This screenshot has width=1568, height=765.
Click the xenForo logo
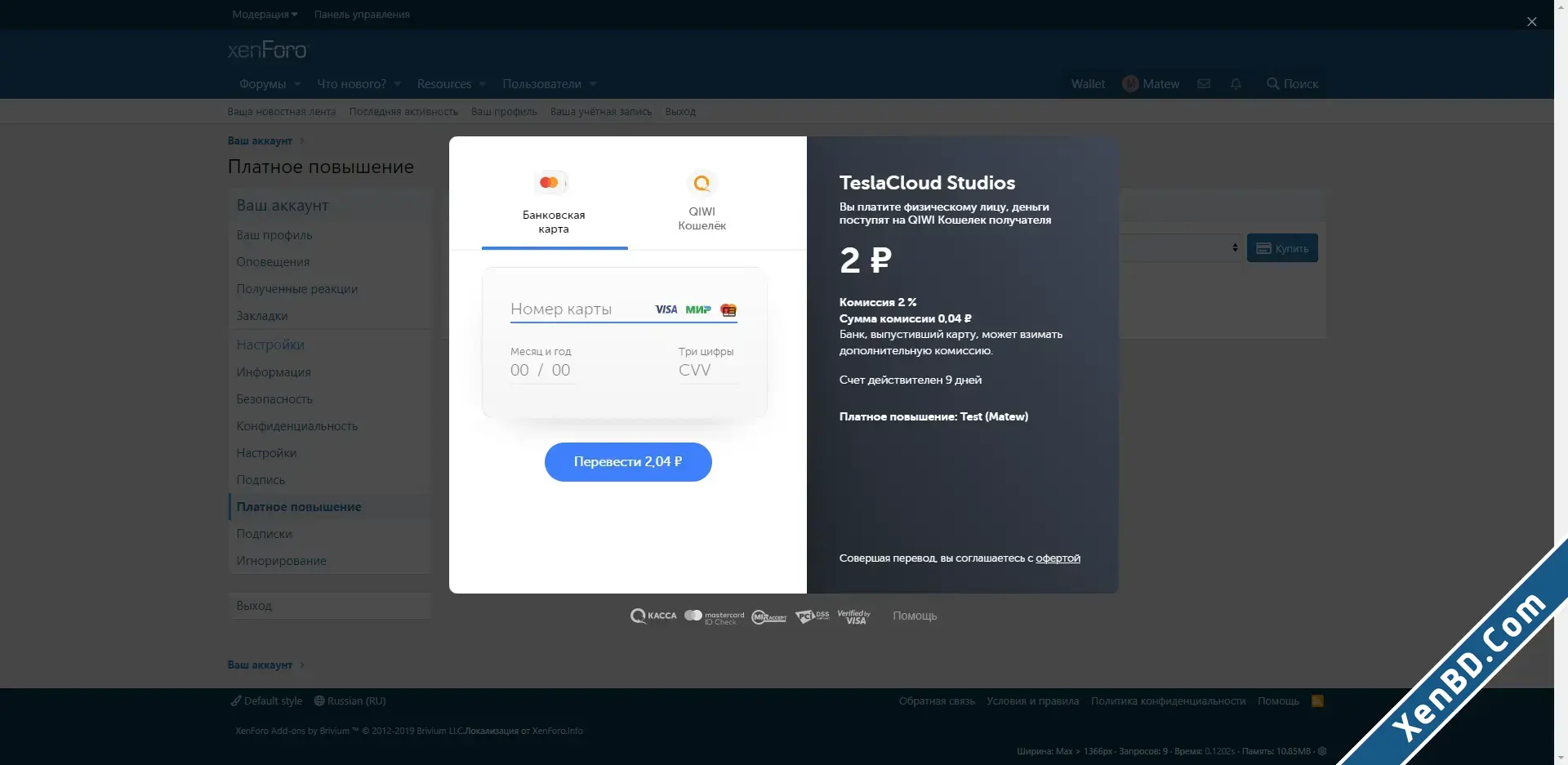point(267,50)
